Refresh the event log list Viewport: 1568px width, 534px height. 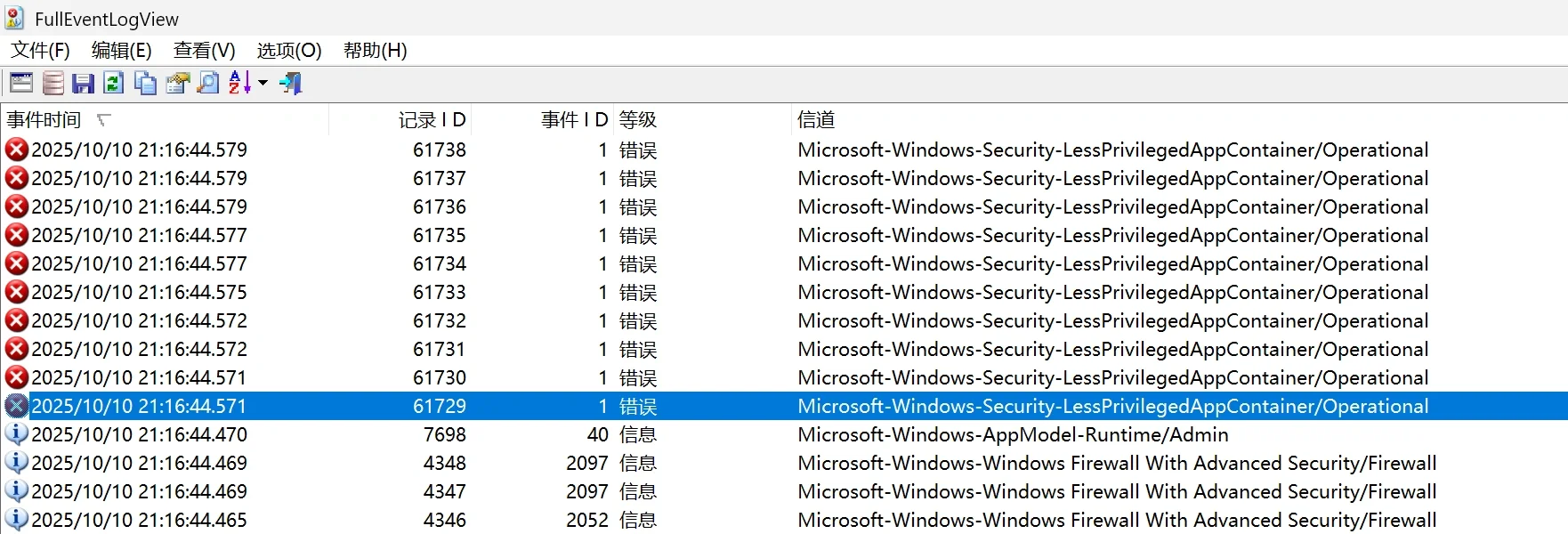(x=113, y=84)
